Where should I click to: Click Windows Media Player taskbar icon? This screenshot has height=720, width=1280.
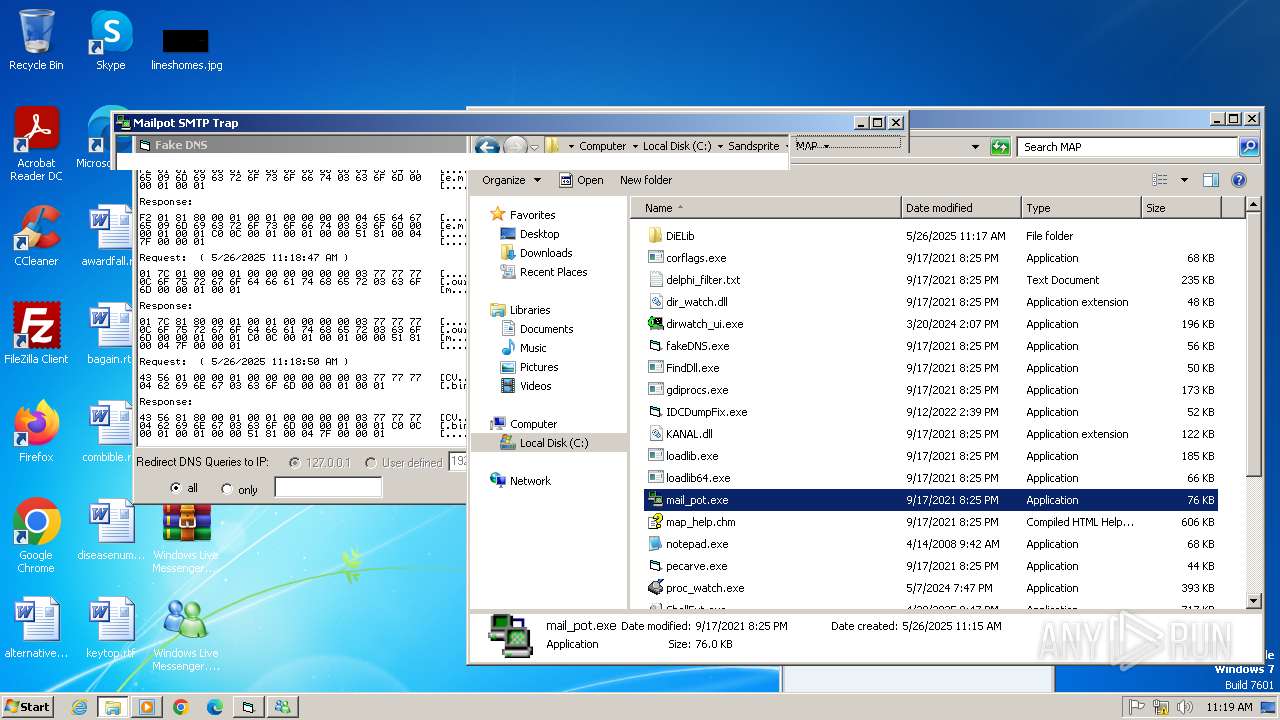pyautogui.click(x=146, y=707)
